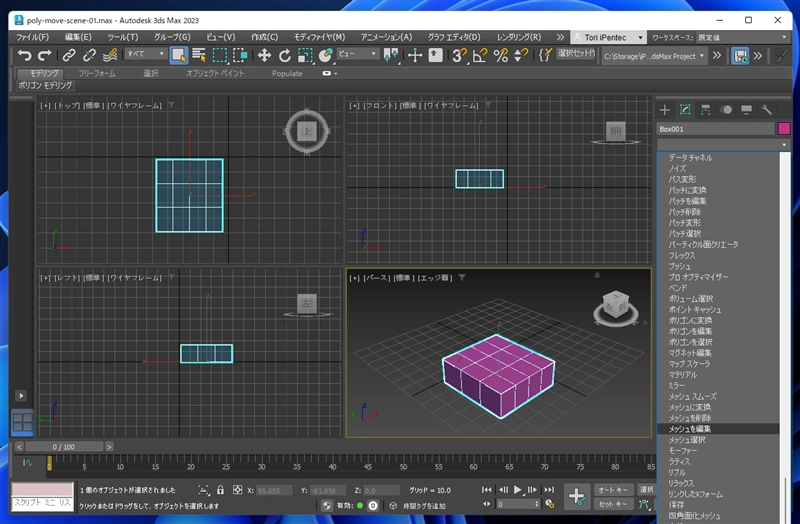Open the Time Configuration icon
This screenshot has width=800, height=524.
[549, 504]
